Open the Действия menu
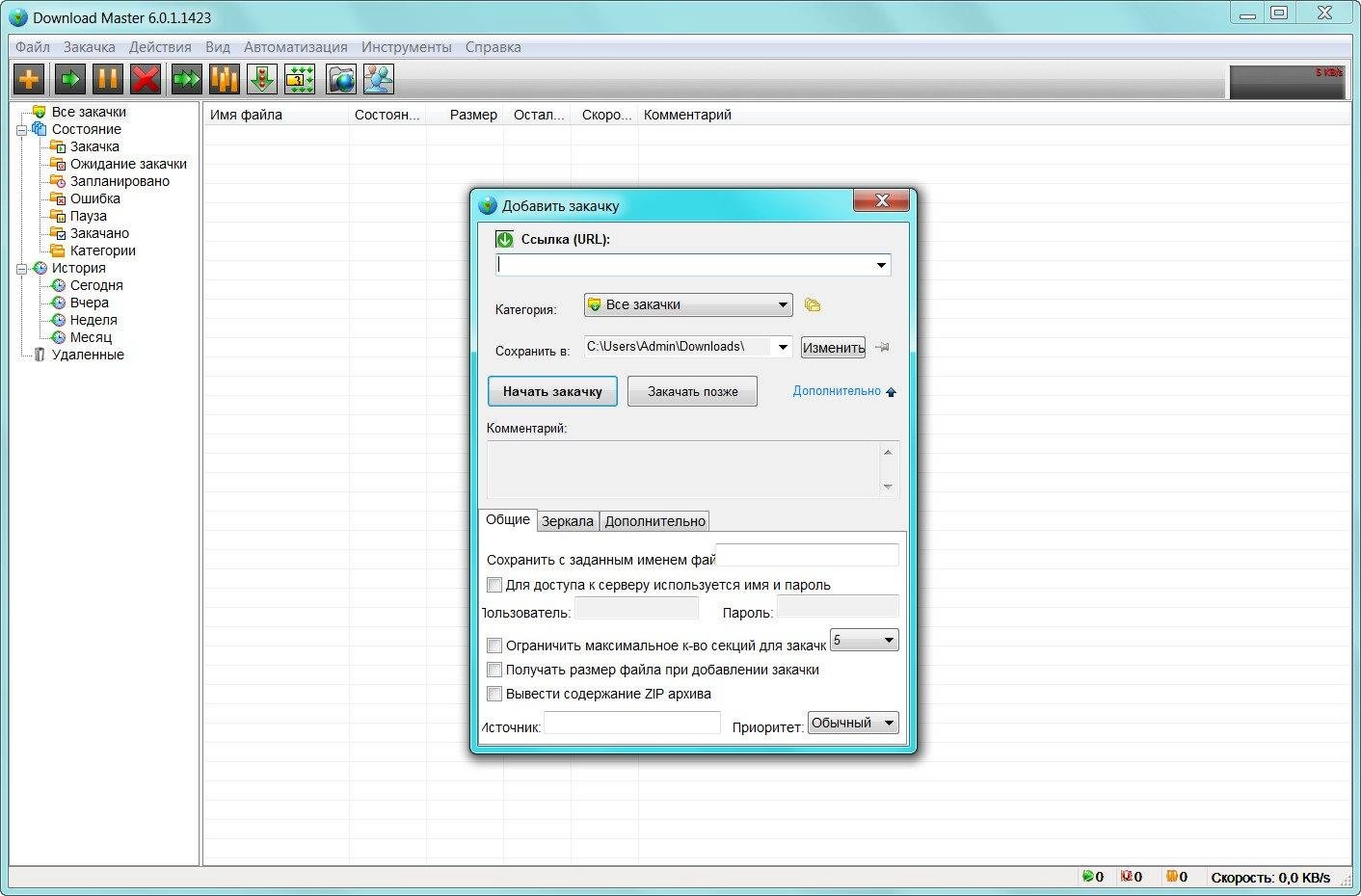 pos(160,47)
